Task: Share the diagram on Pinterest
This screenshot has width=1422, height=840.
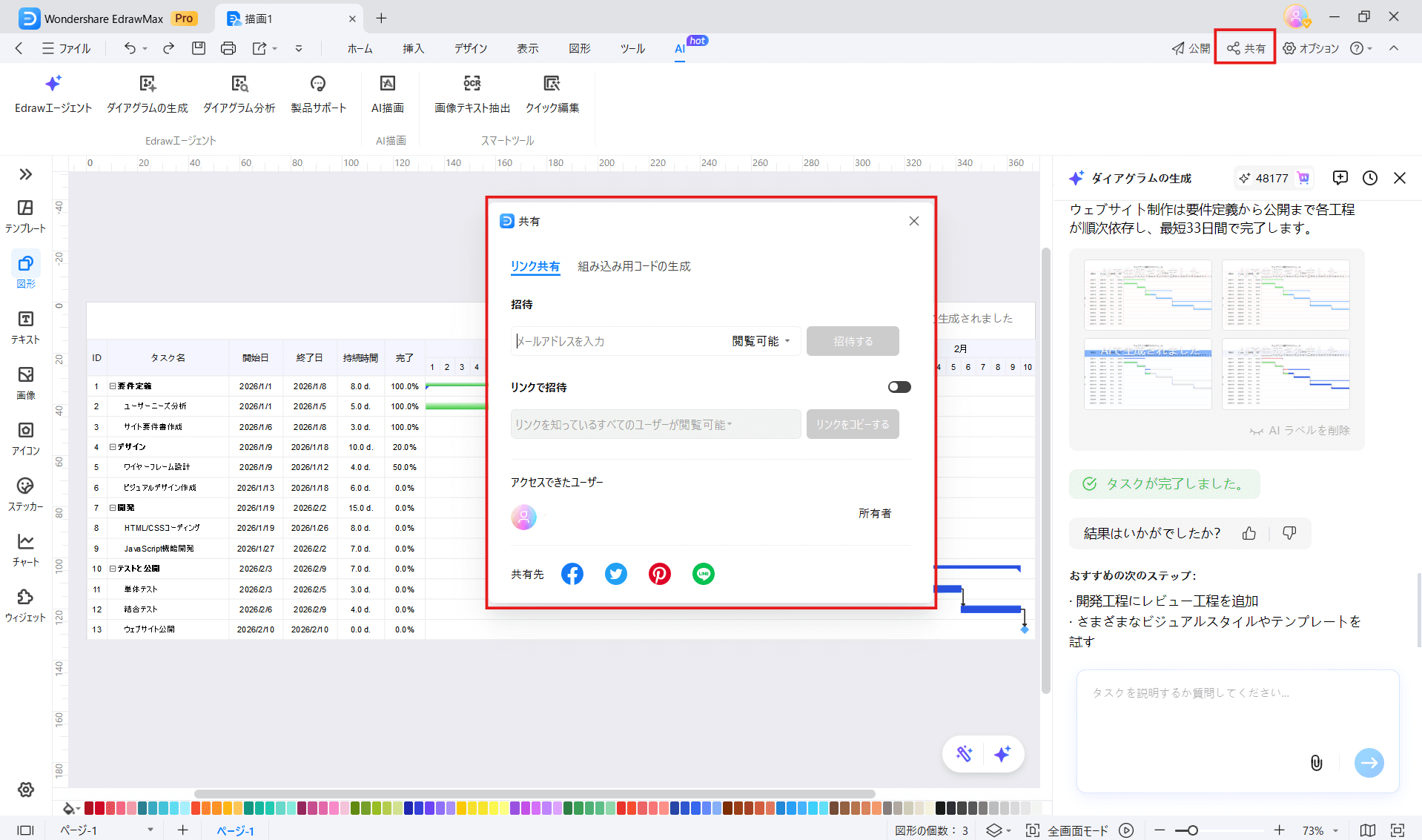Action: tap(659, 573)
